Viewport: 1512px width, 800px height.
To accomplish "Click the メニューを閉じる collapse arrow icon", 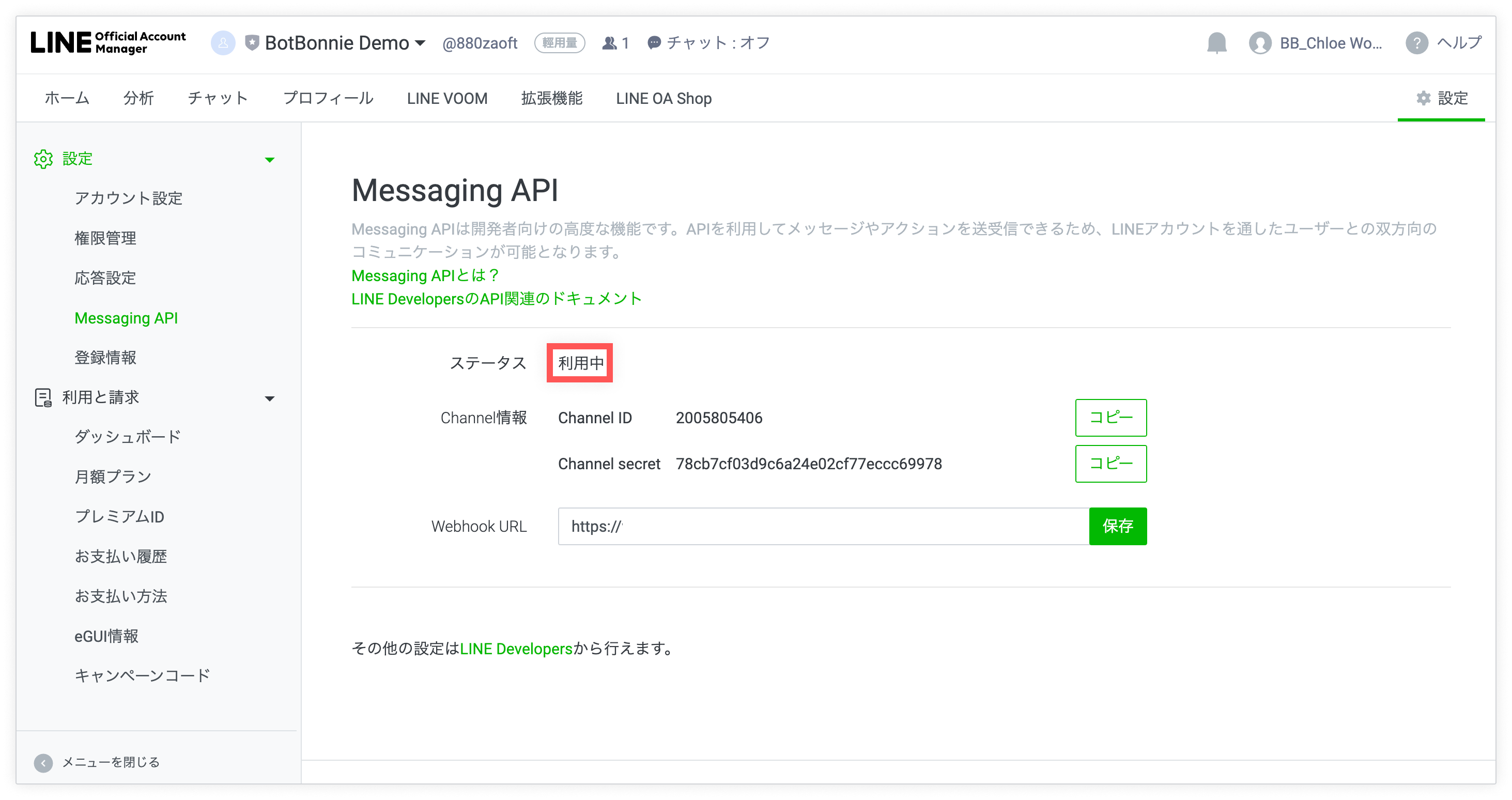I will pyautogui.click(x=43, y=763).
